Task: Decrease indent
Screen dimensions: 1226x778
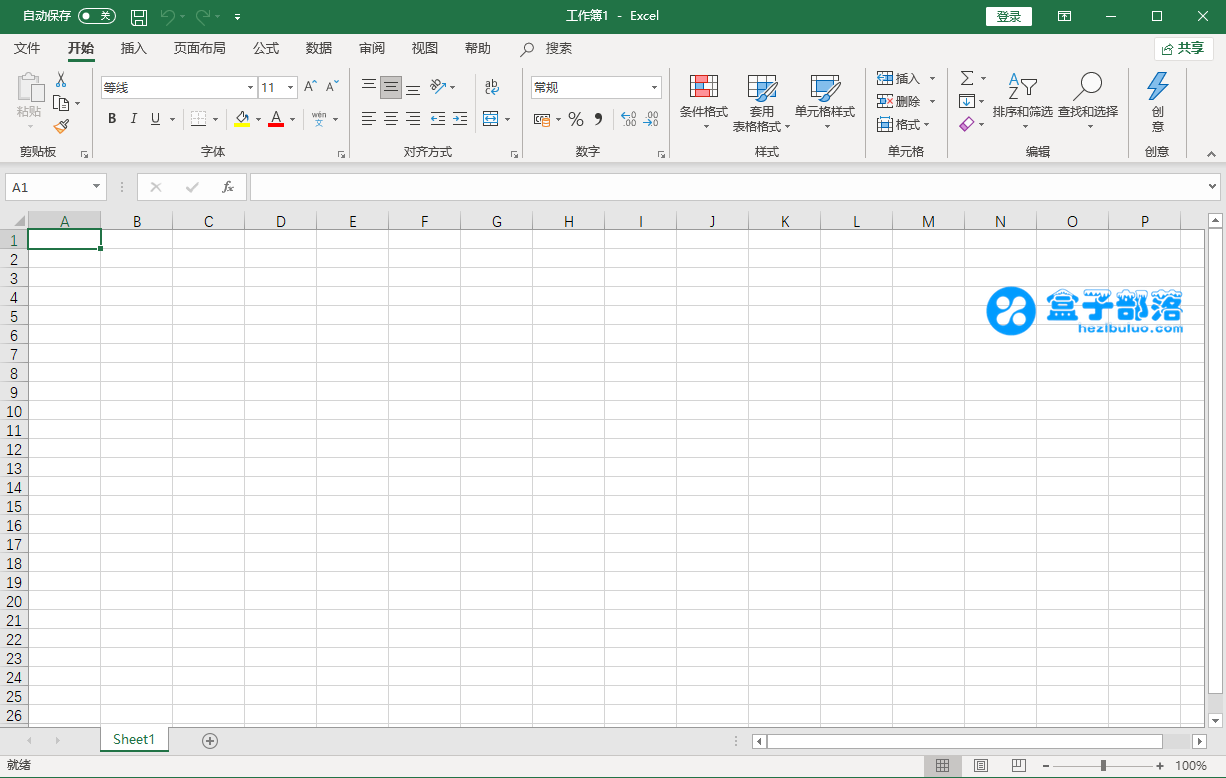Action: [x=437, y=119]
